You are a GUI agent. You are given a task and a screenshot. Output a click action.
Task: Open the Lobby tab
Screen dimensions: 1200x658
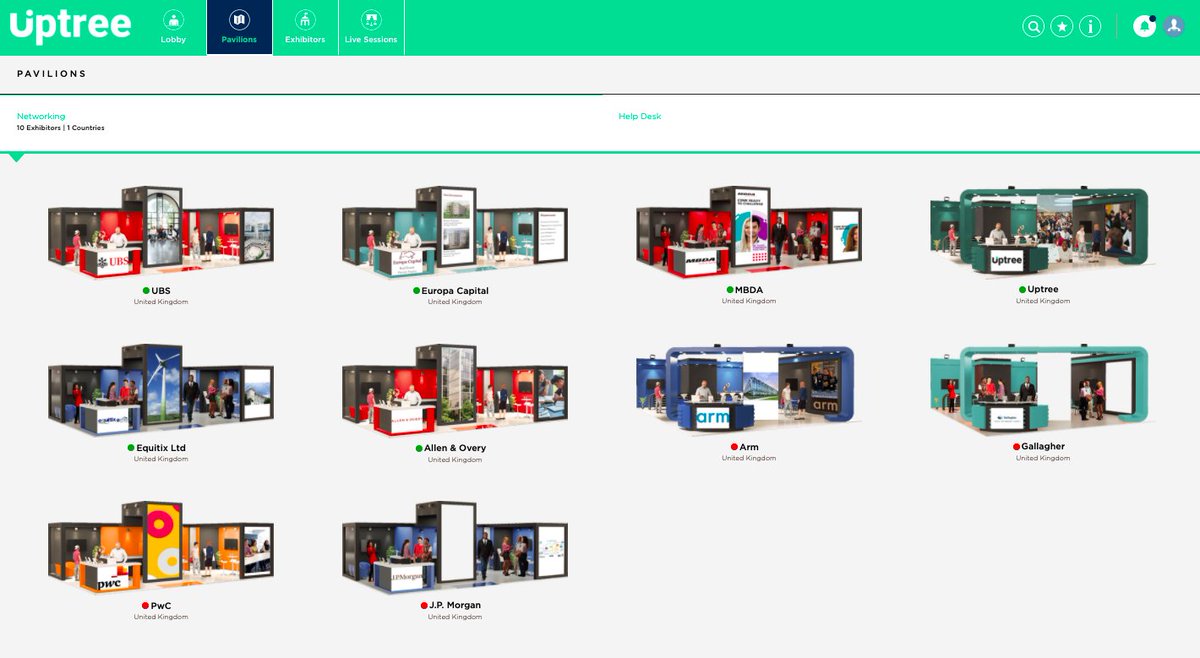(174, 28)
